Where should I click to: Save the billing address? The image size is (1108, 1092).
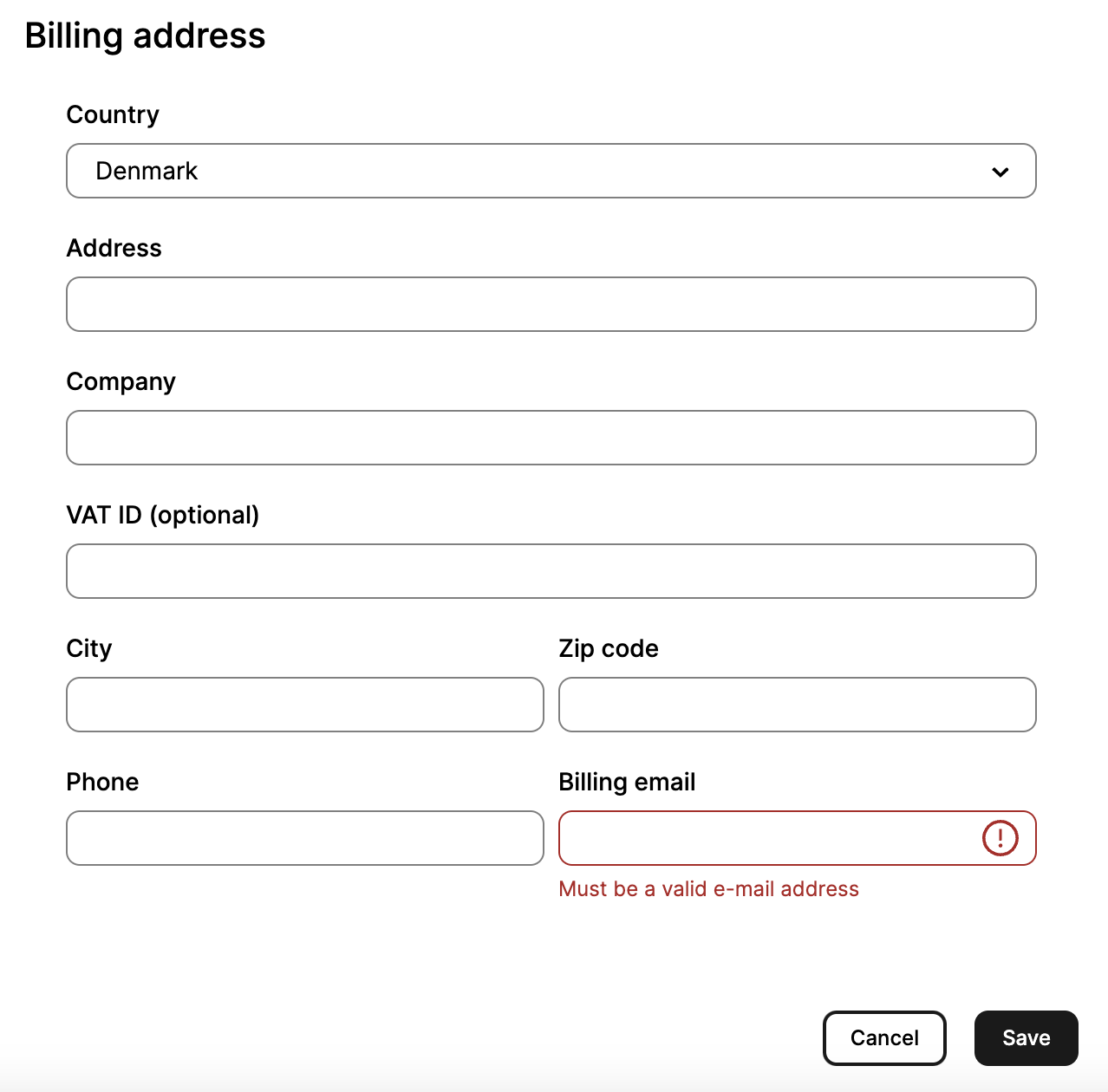click(x=1027, y=1038)
